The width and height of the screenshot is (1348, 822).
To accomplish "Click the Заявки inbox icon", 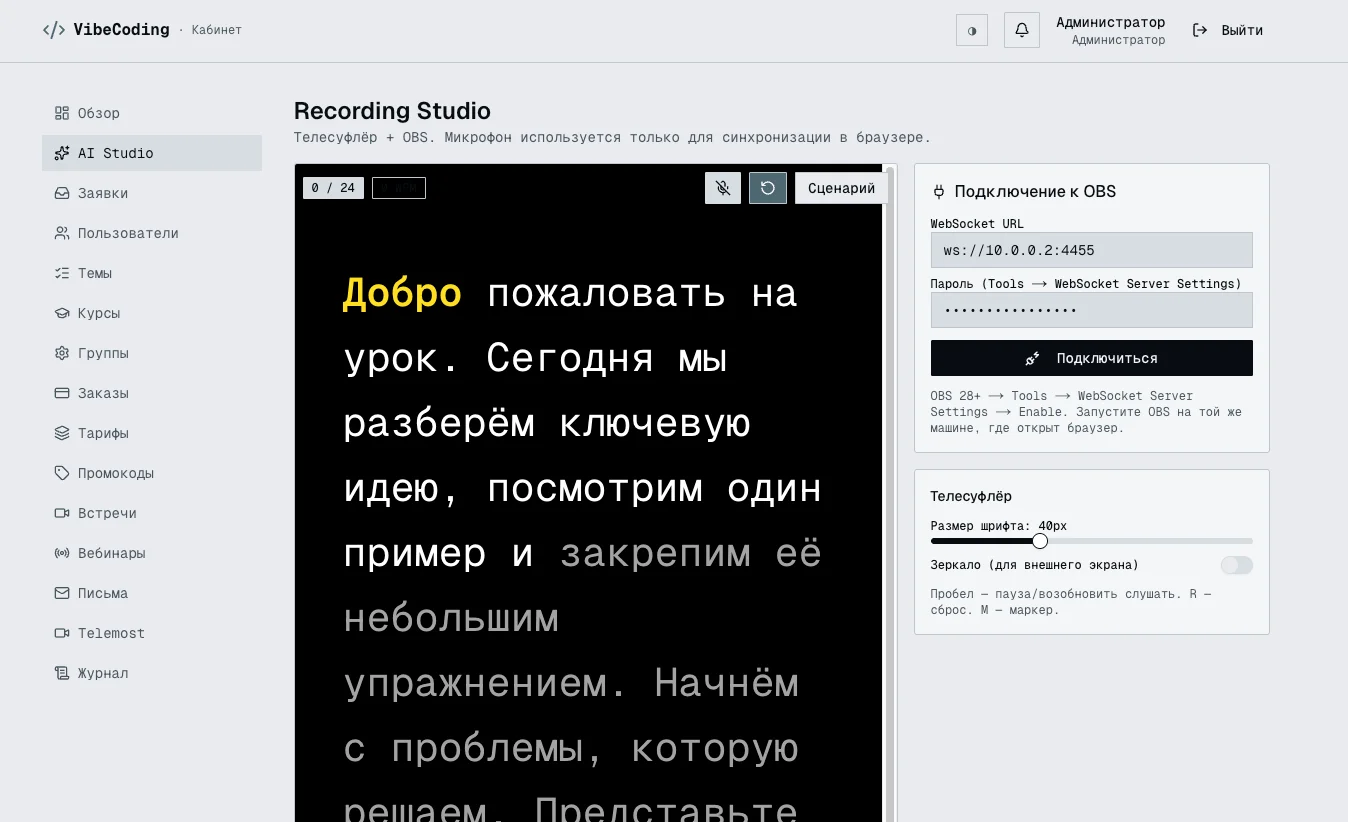I will (62, 193).
